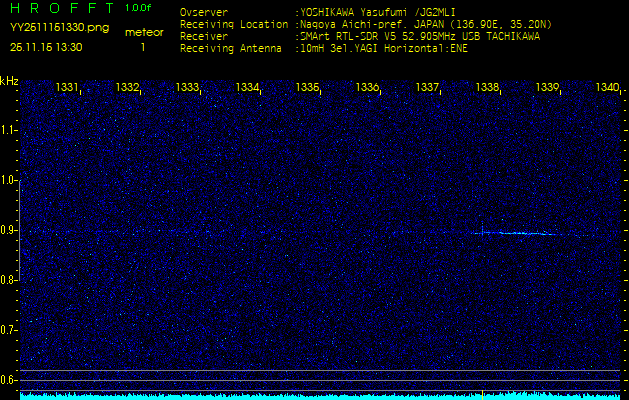Click the 0.6 kHz frequency tick
The height and width of the screenshot is (400, 629).
[x=9, y=379]
